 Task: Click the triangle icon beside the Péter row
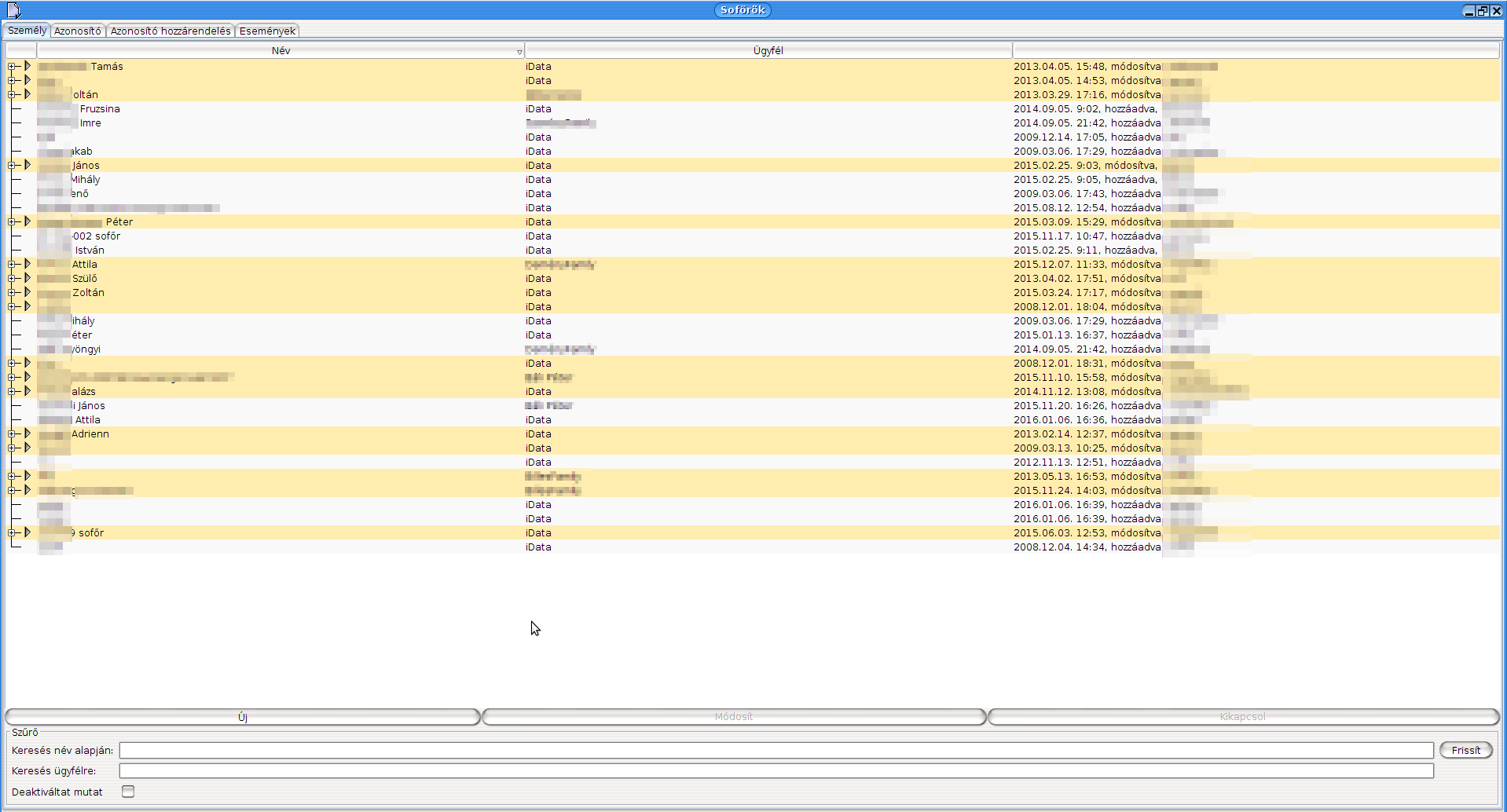click(27, 221)
